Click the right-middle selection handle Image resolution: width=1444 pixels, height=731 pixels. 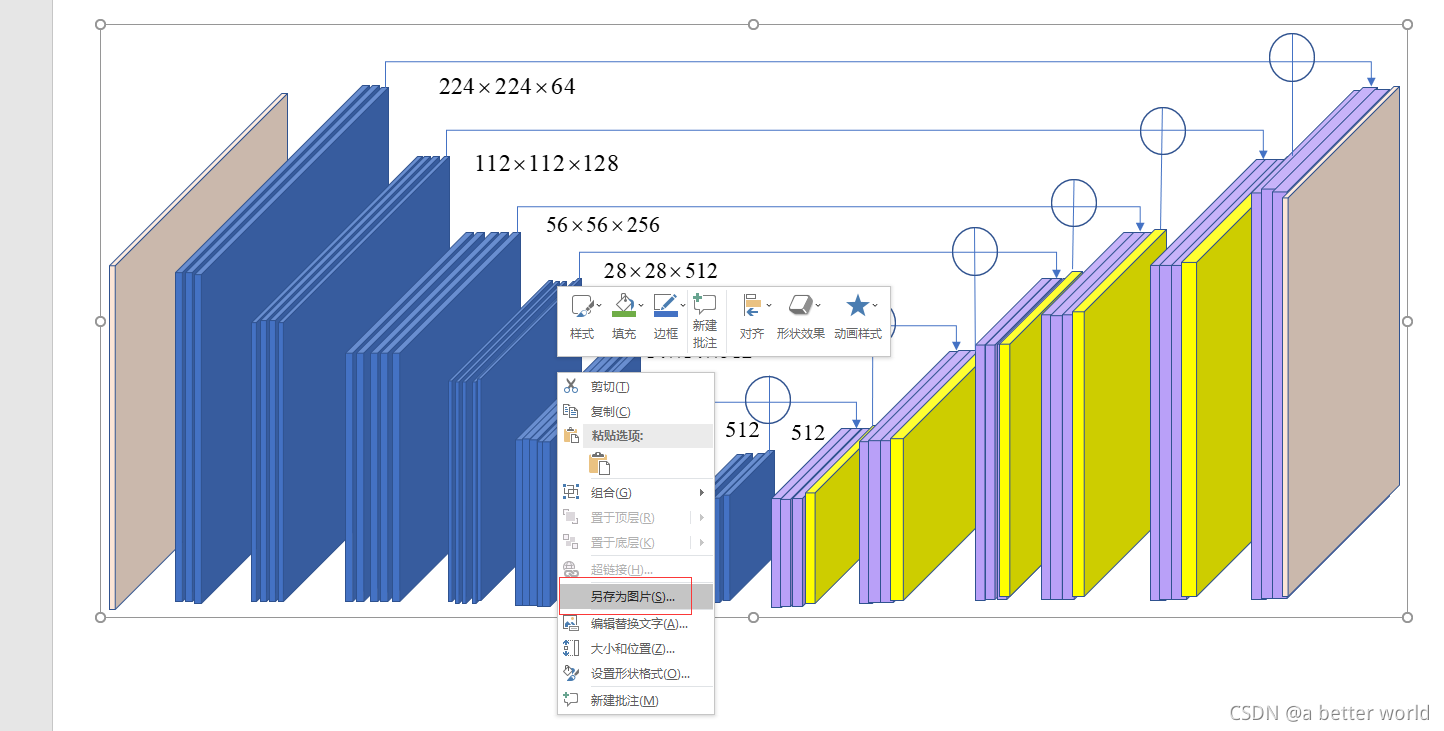tap(1408, 321)
